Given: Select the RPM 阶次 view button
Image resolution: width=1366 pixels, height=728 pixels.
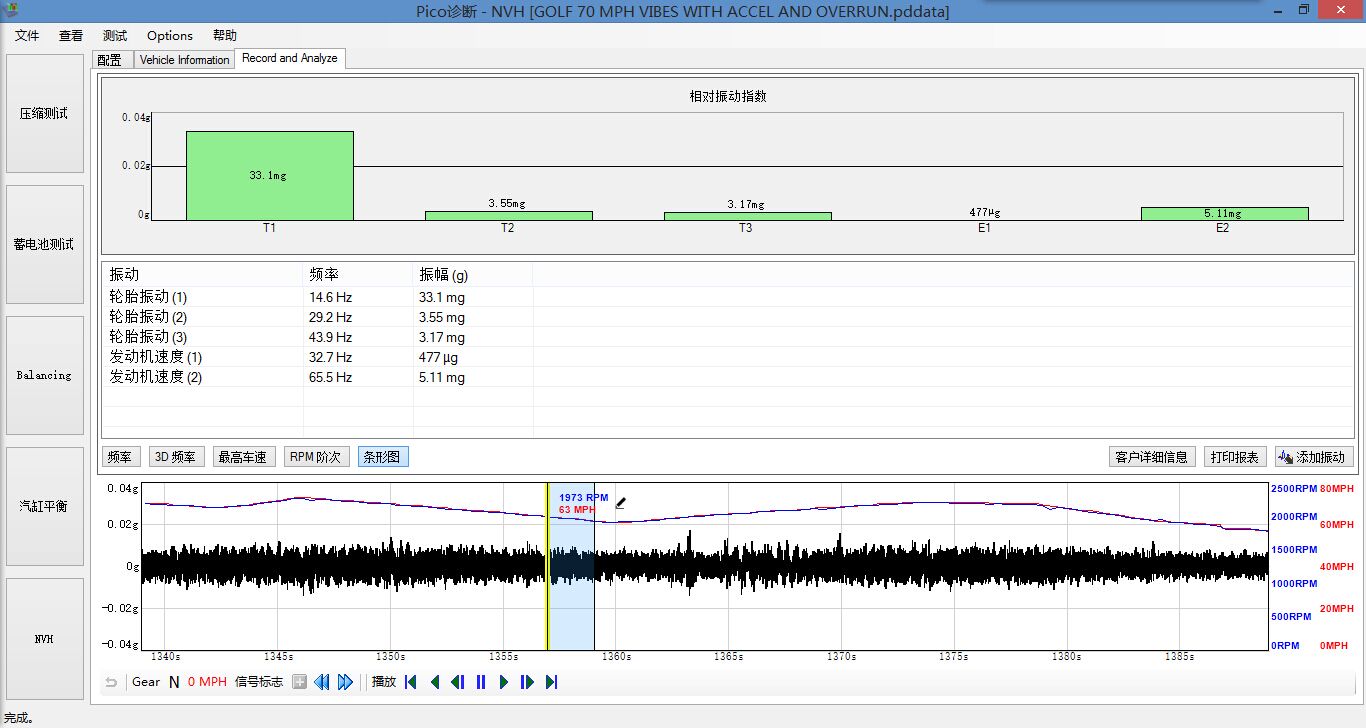Looking at the screenshot, I should [x=315, y=457].
